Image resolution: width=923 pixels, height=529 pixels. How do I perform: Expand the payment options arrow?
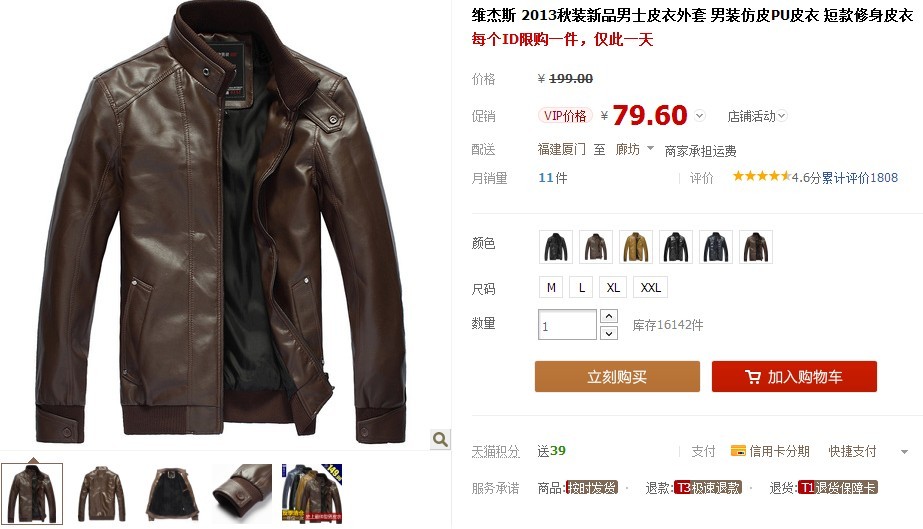(904, 451)
